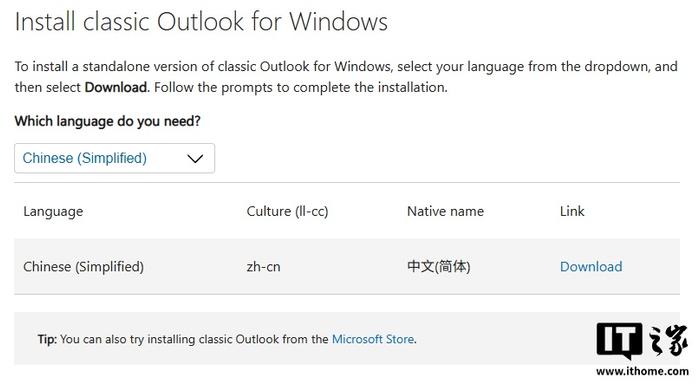Click the chevron arrow in the language selector
Image resolution: width=700 pixels, height=384 pixels.
[x=195, y=159]
